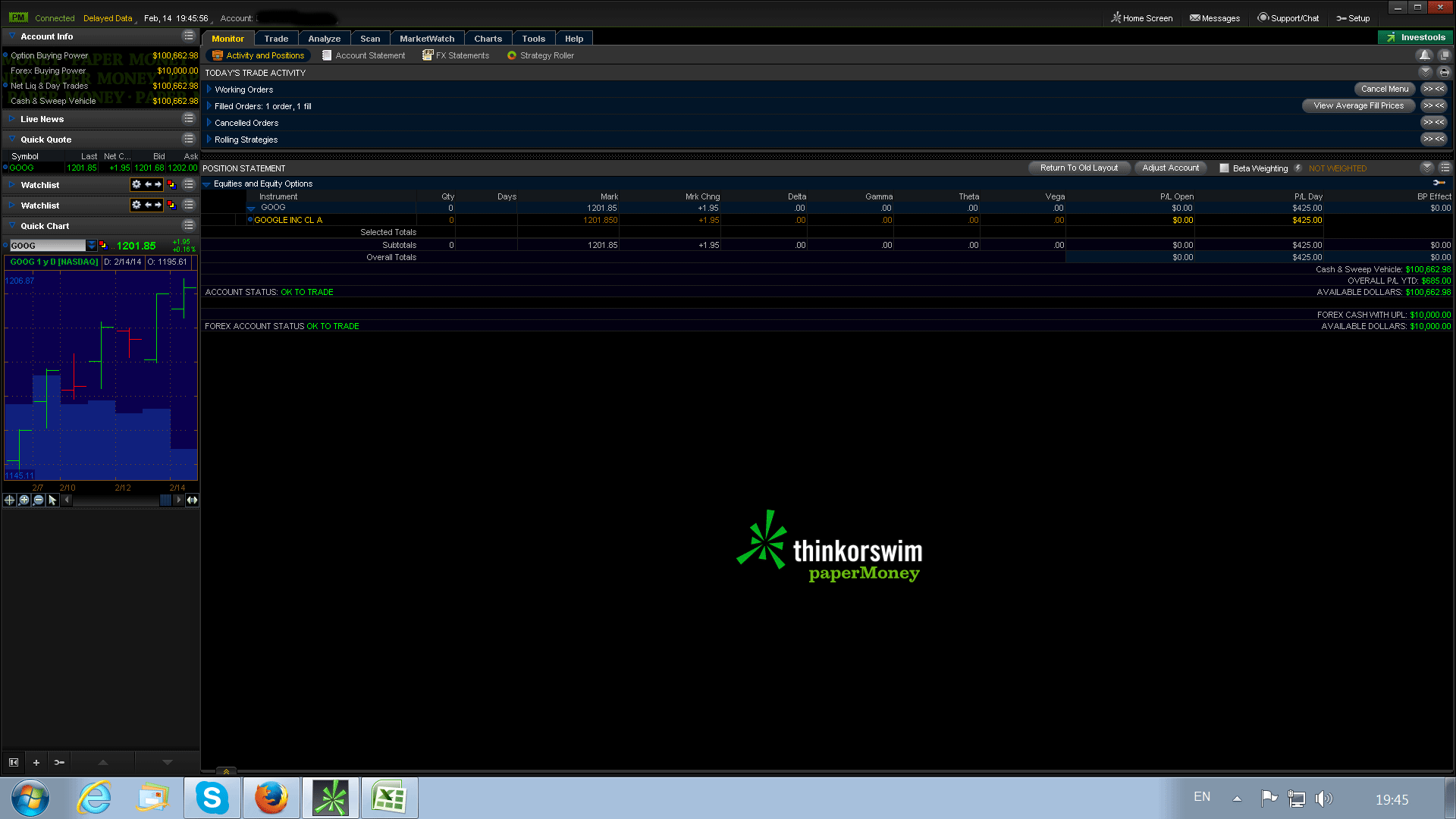This screenshot has height=819, width=1456.
Task: Collapse Equities and Equity Options group
Action: tap(206, 184)
